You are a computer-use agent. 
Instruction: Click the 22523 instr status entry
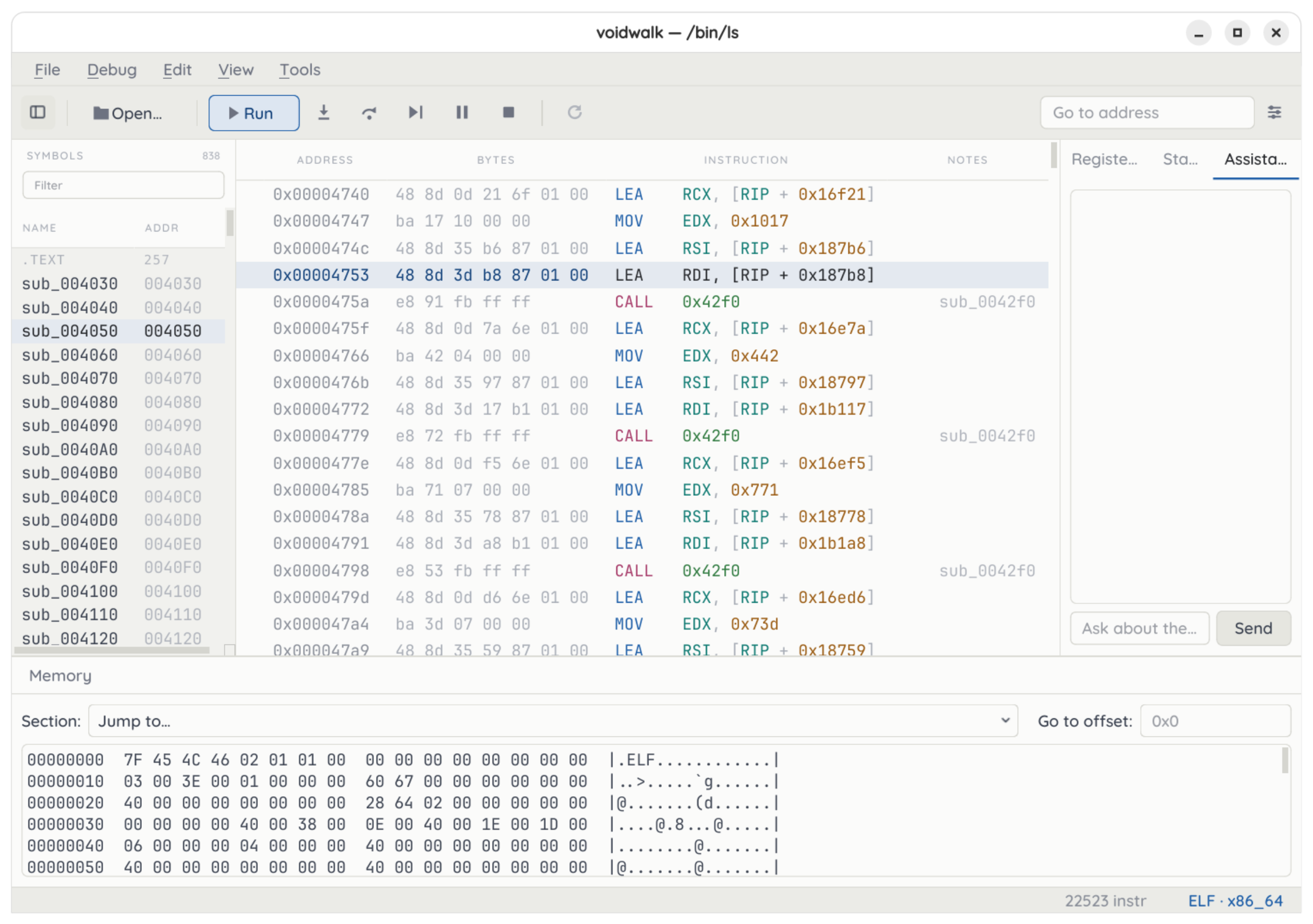(x=1105, y=901)
